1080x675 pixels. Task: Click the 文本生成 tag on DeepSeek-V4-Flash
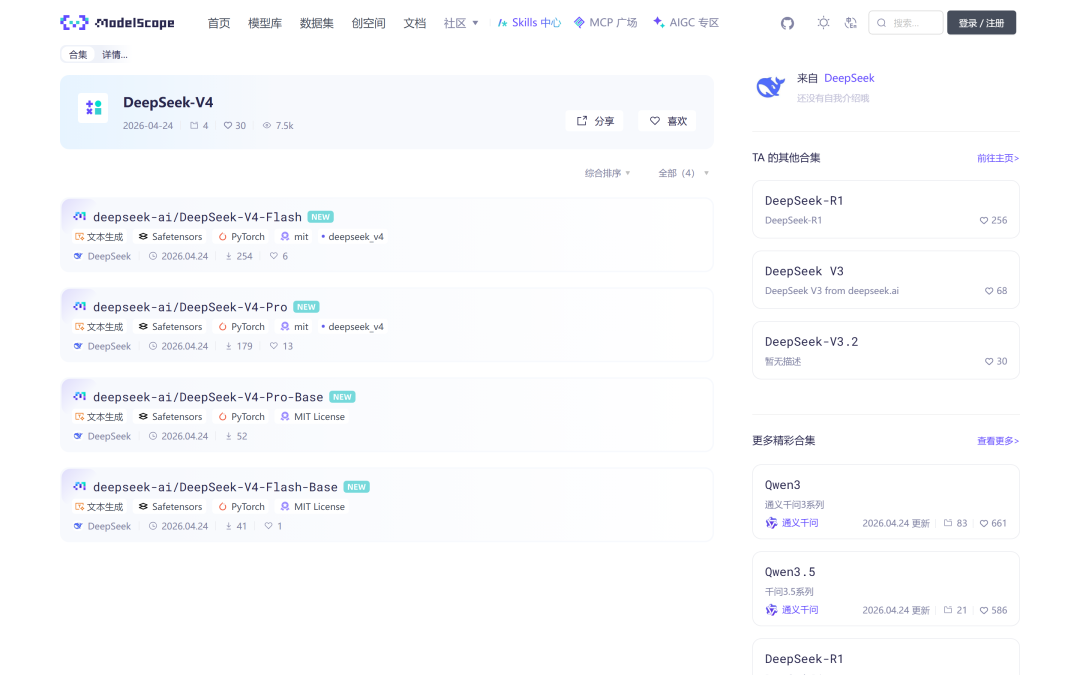98,237
